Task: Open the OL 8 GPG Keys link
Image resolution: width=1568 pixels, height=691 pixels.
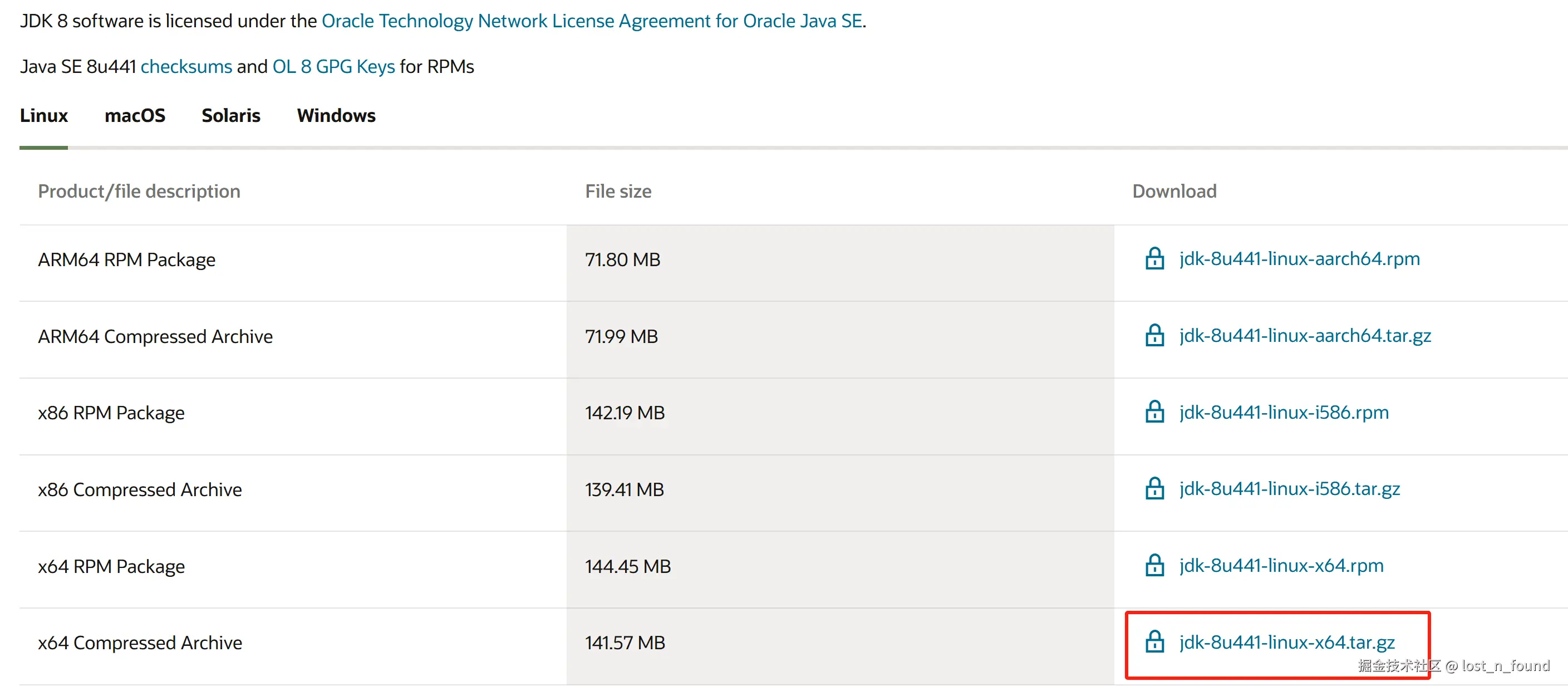Action: pos(333,66)
